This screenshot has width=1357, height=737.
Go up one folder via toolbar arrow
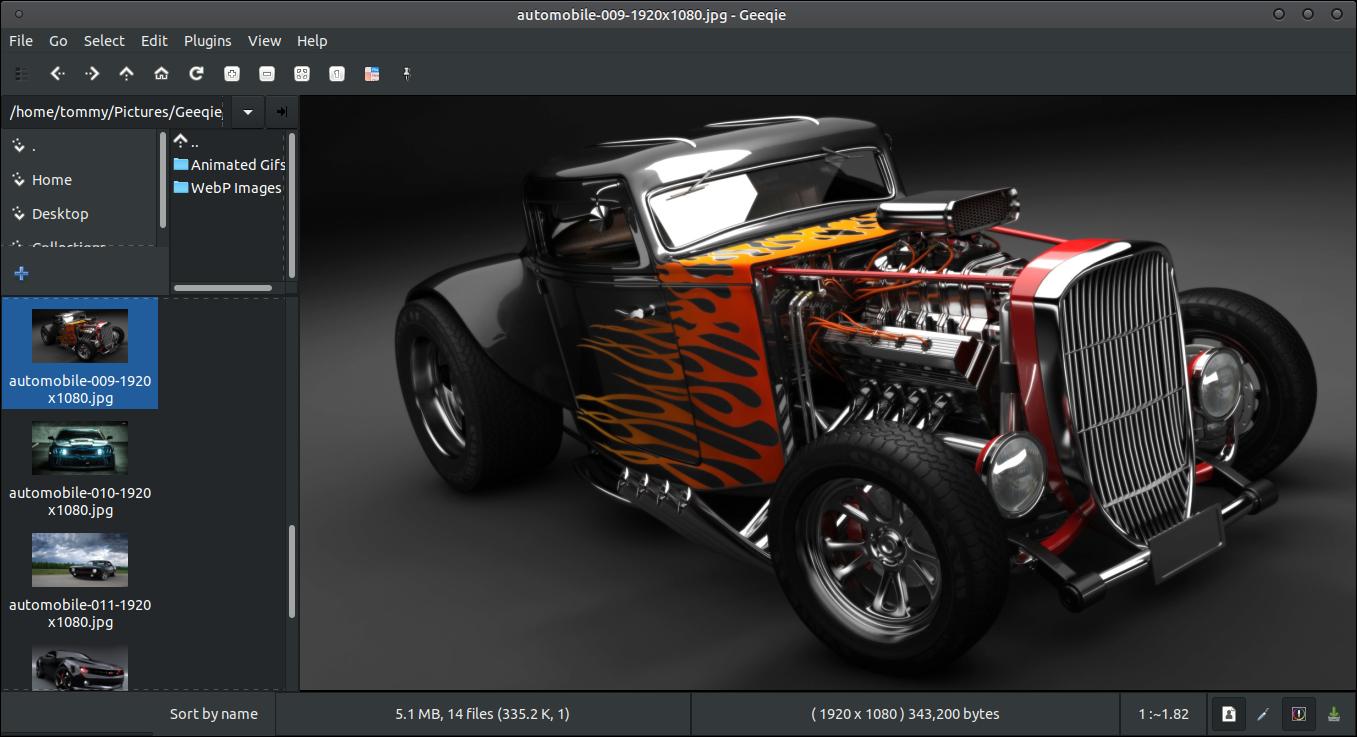tap(126, 73)
